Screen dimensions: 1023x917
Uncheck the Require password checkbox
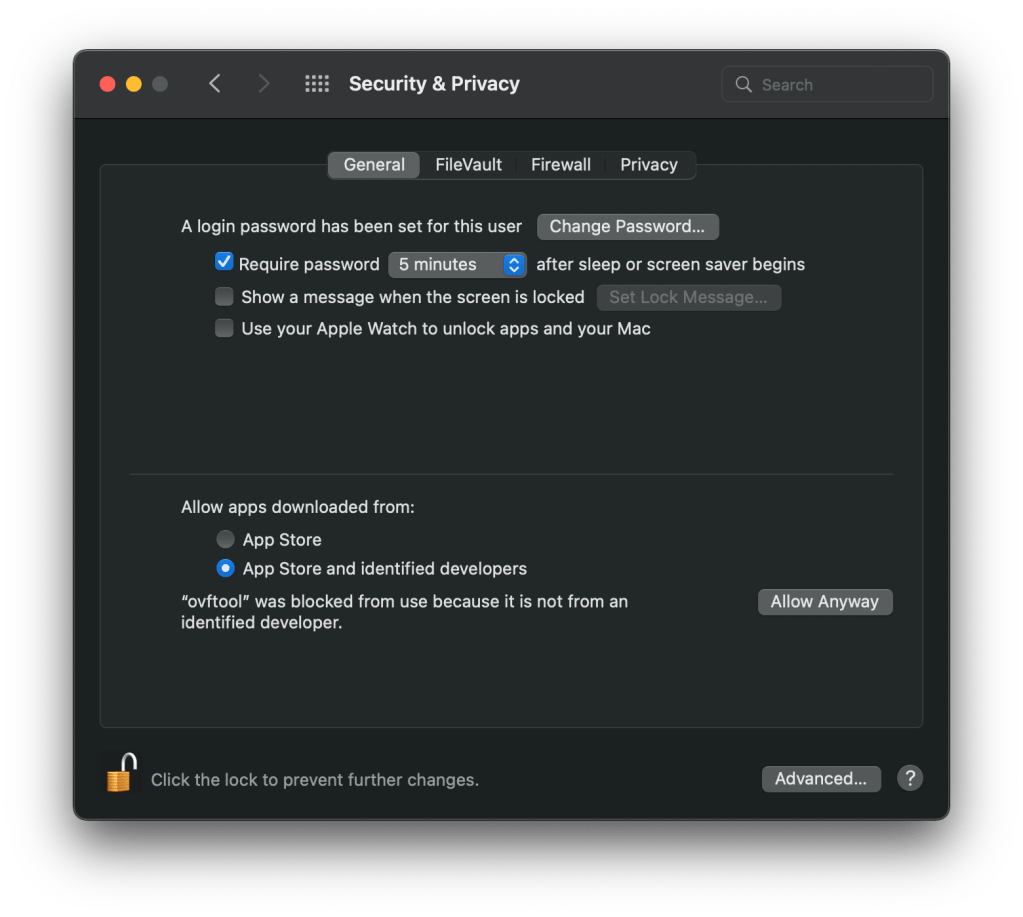click(x=224, y=263)
